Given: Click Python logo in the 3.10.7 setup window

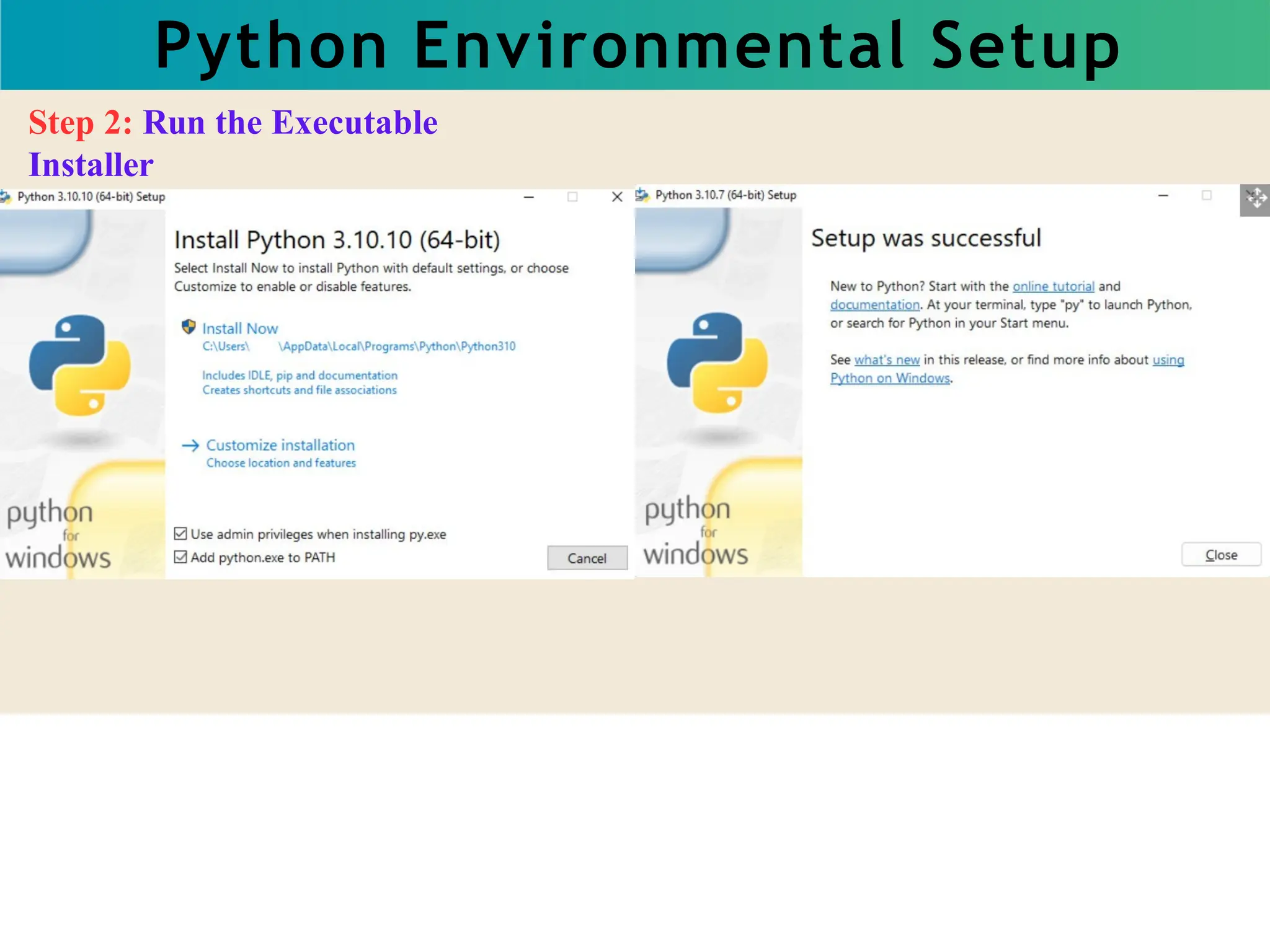Looking at the screenshot, I should point(717,363).
